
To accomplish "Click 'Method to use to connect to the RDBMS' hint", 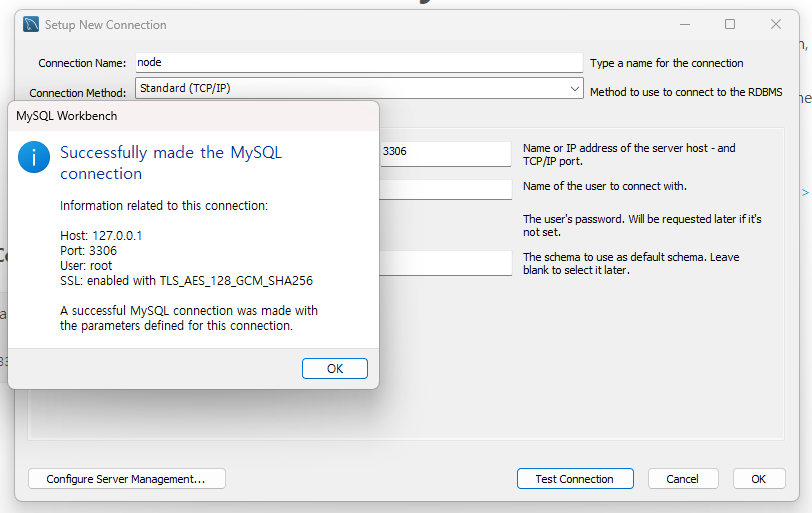I will 686,92.
